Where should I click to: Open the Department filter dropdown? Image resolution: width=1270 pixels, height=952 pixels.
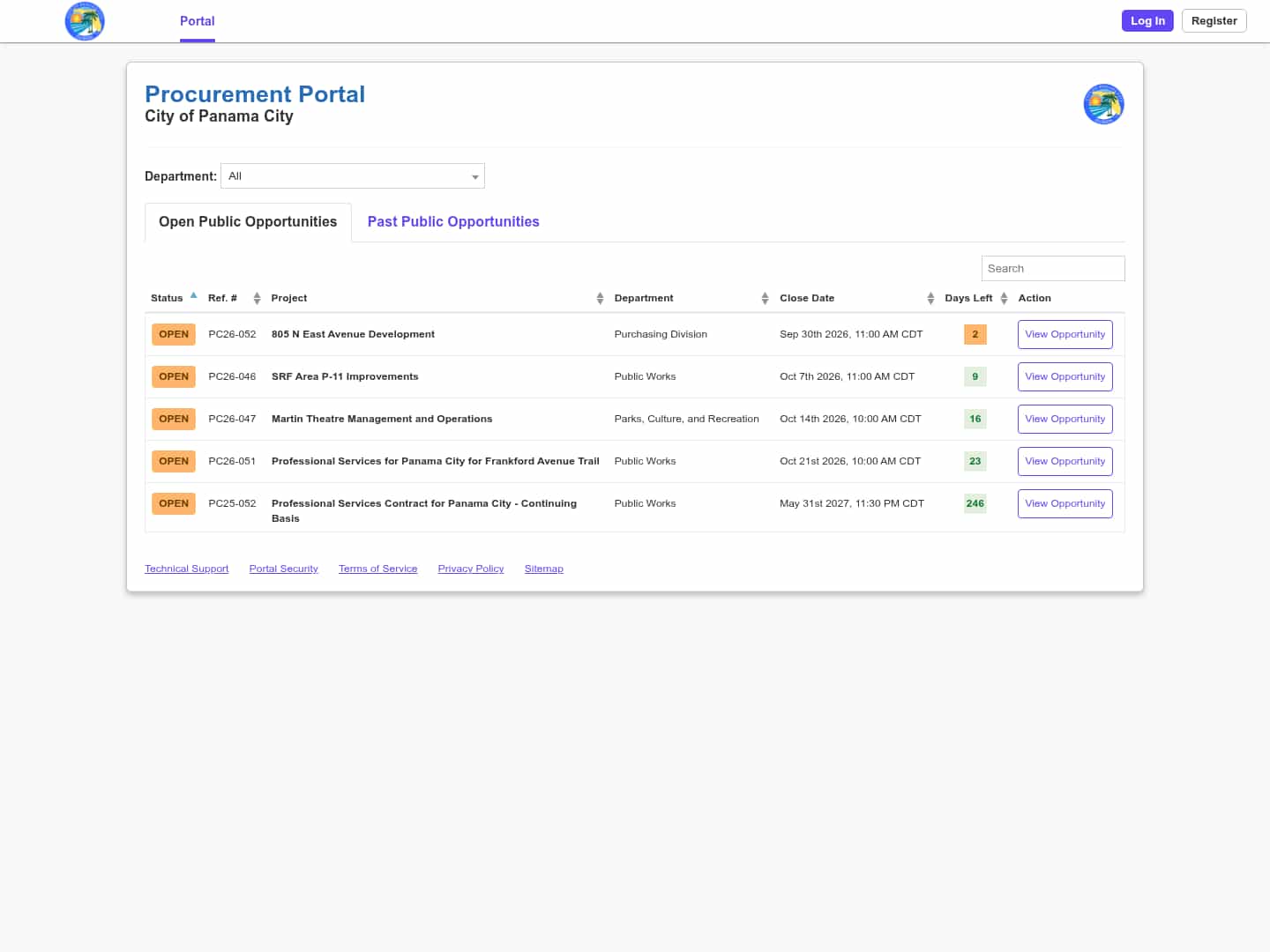[353, 176]
